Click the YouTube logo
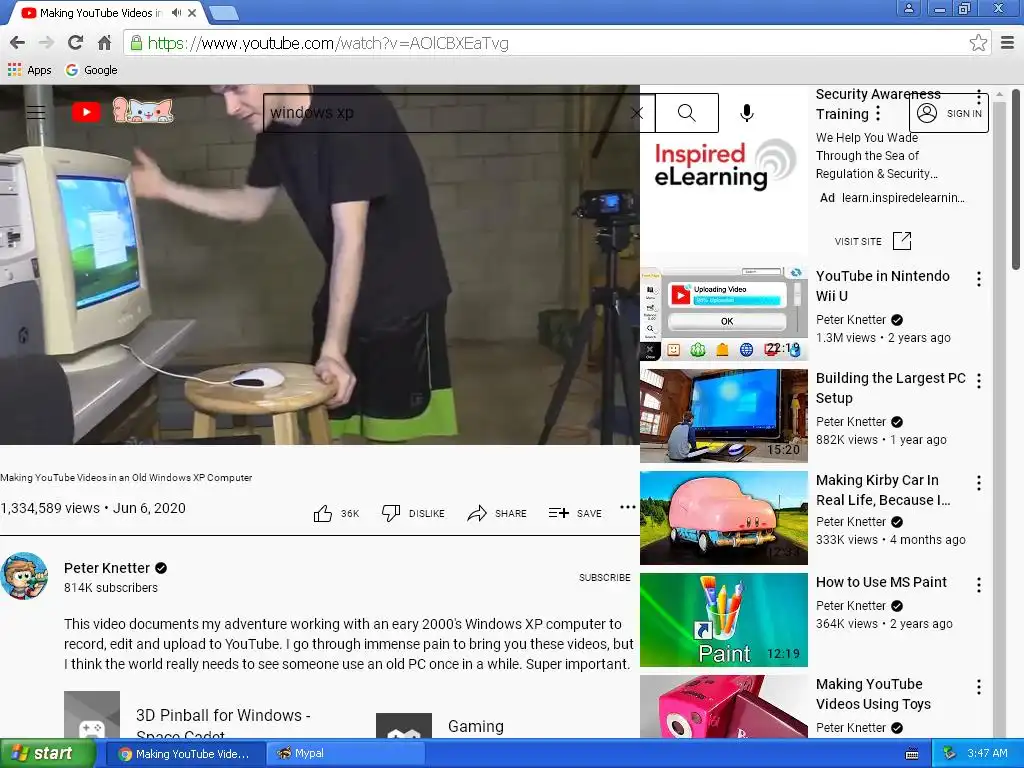Viewport: 1024px width, 768px height. [x=86, y=112]
